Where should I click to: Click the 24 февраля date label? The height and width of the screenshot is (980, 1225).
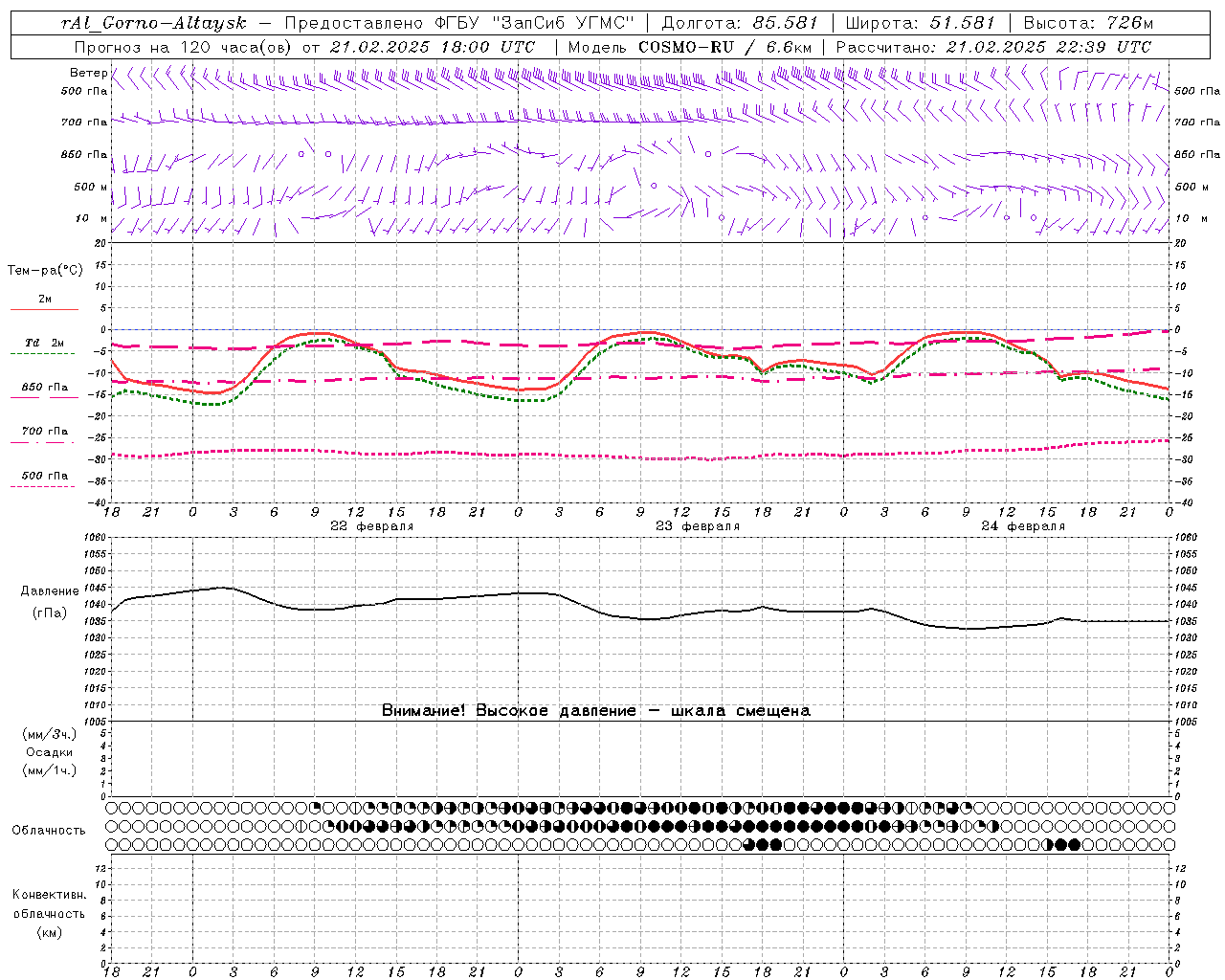1023,526
